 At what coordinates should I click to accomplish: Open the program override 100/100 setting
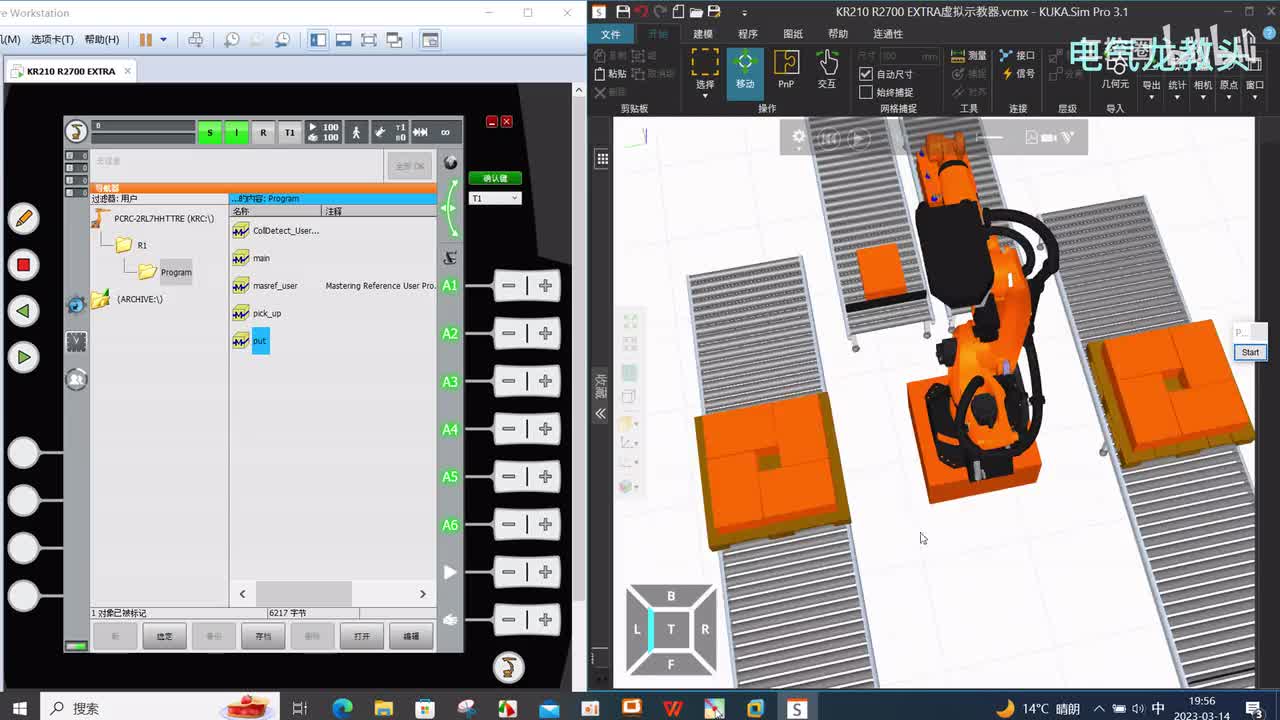coord(323,132)
